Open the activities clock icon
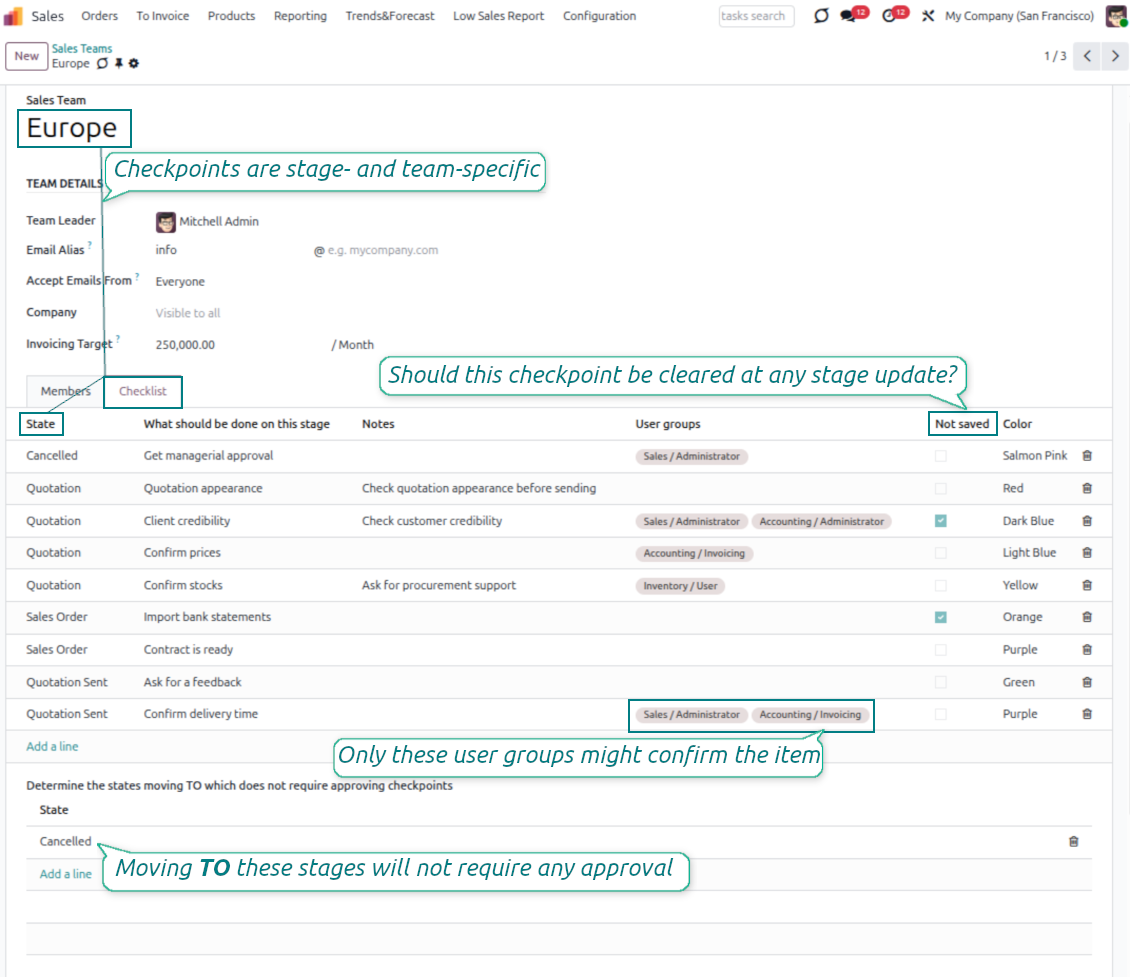This screenshot has width=1130, height=977. click(890, 16)
